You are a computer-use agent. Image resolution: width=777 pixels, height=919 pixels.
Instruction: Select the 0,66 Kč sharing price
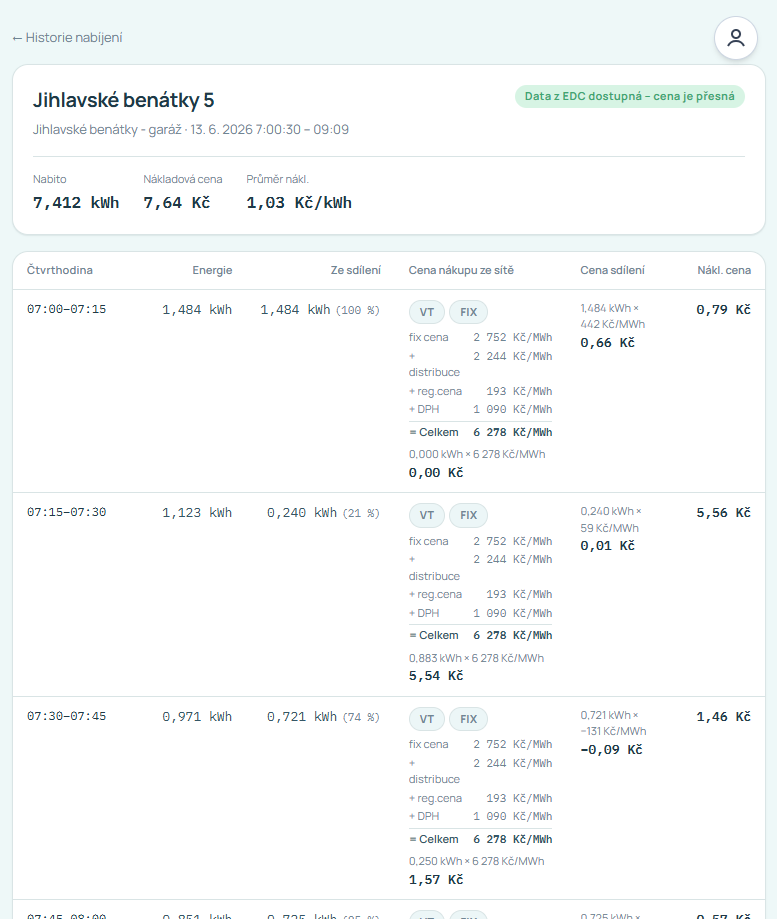[x=608, y=343]
